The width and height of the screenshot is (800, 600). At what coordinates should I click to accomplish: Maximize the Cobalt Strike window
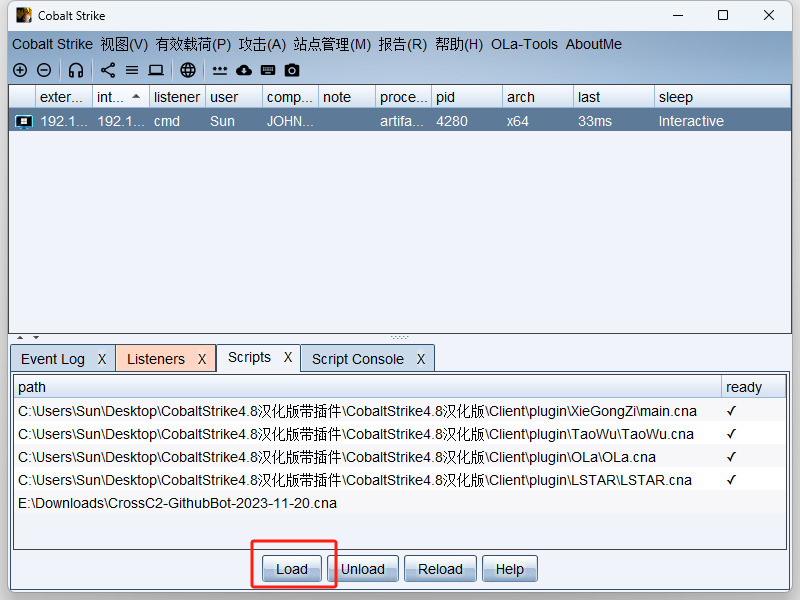coord(723,15)
